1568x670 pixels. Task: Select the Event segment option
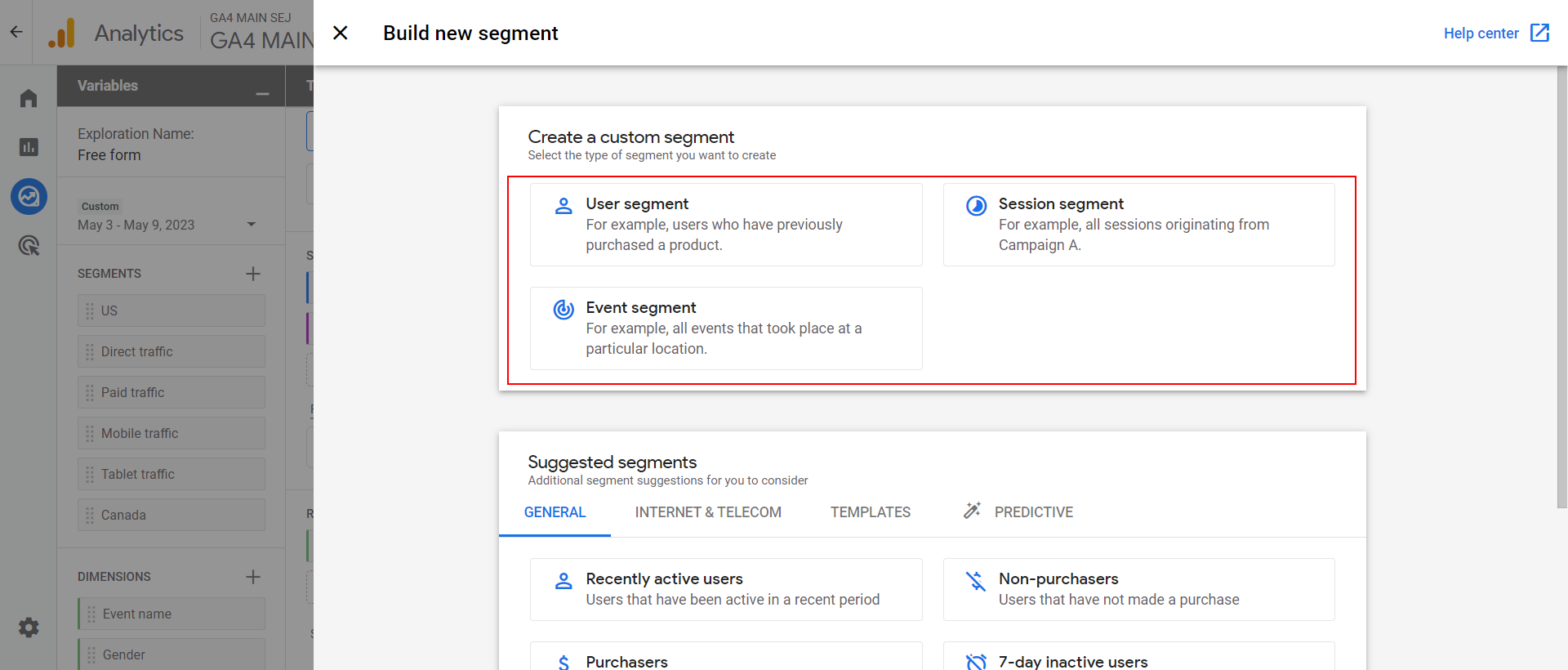pos(726,328)
